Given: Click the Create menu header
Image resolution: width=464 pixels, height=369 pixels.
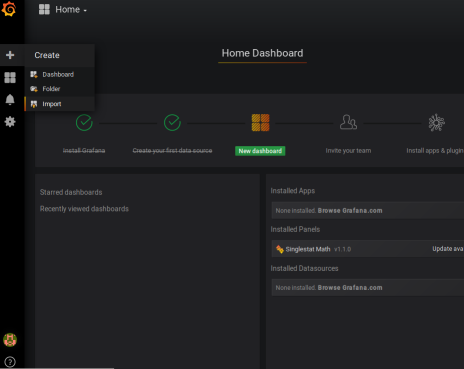Looking at the screenshot, I should 47,55.
